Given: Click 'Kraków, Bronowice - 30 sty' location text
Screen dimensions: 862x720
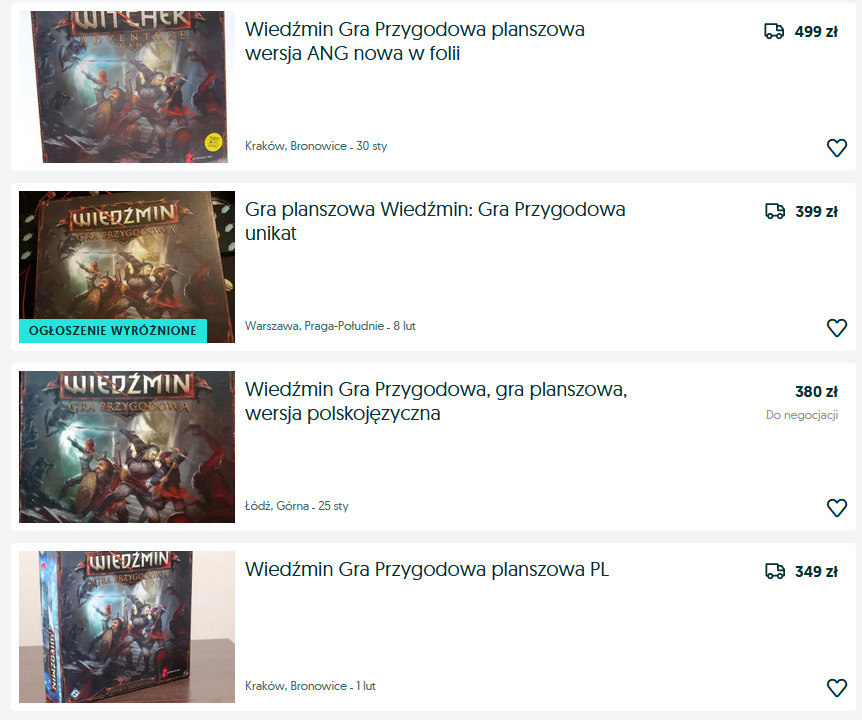Looking at the screenshot, I should [x=316, y=146].
